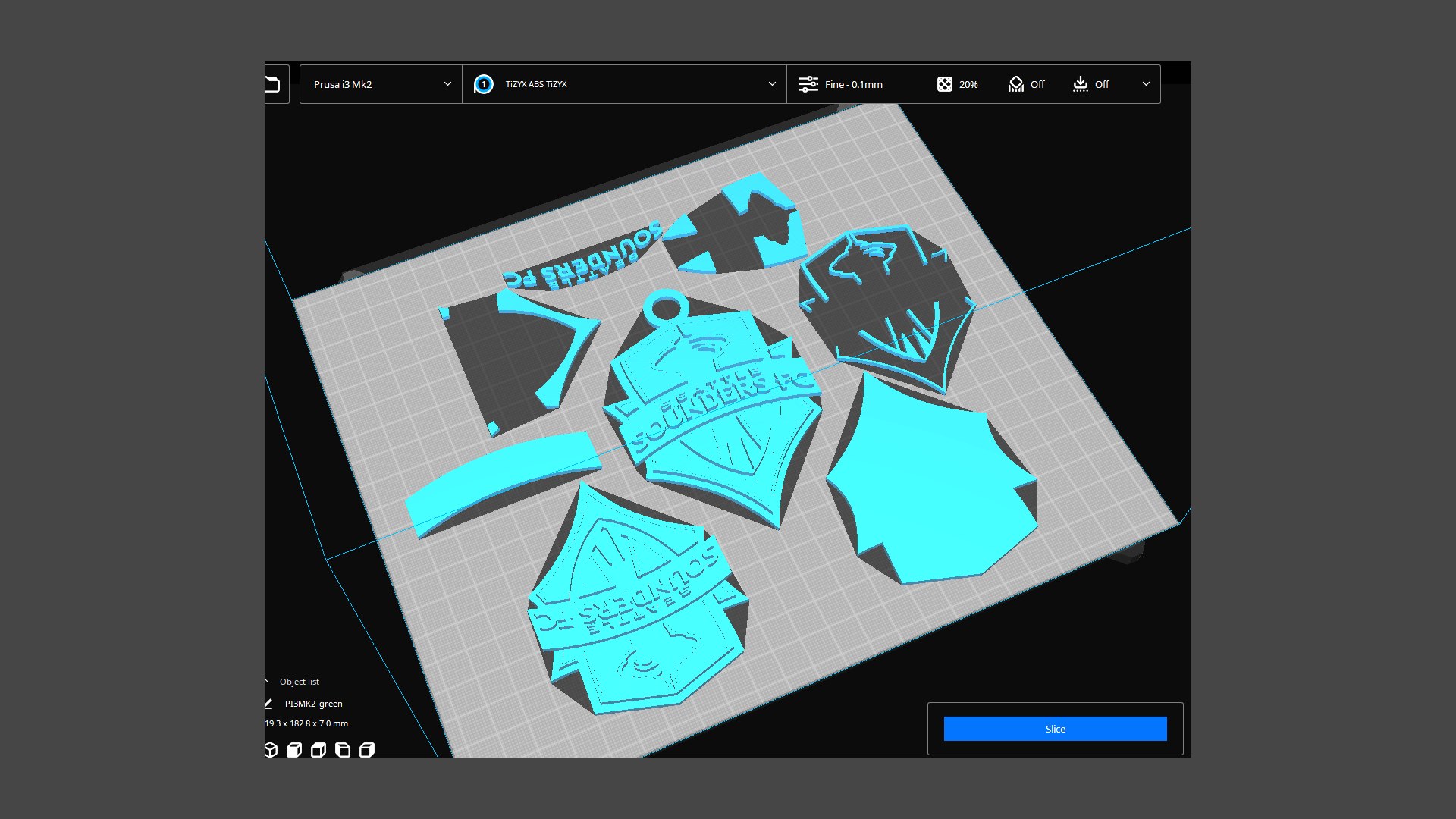This screenshot has width=1456, height=819.
Task: Select the PI3MK2_green object name
Action: coord(313,704)
